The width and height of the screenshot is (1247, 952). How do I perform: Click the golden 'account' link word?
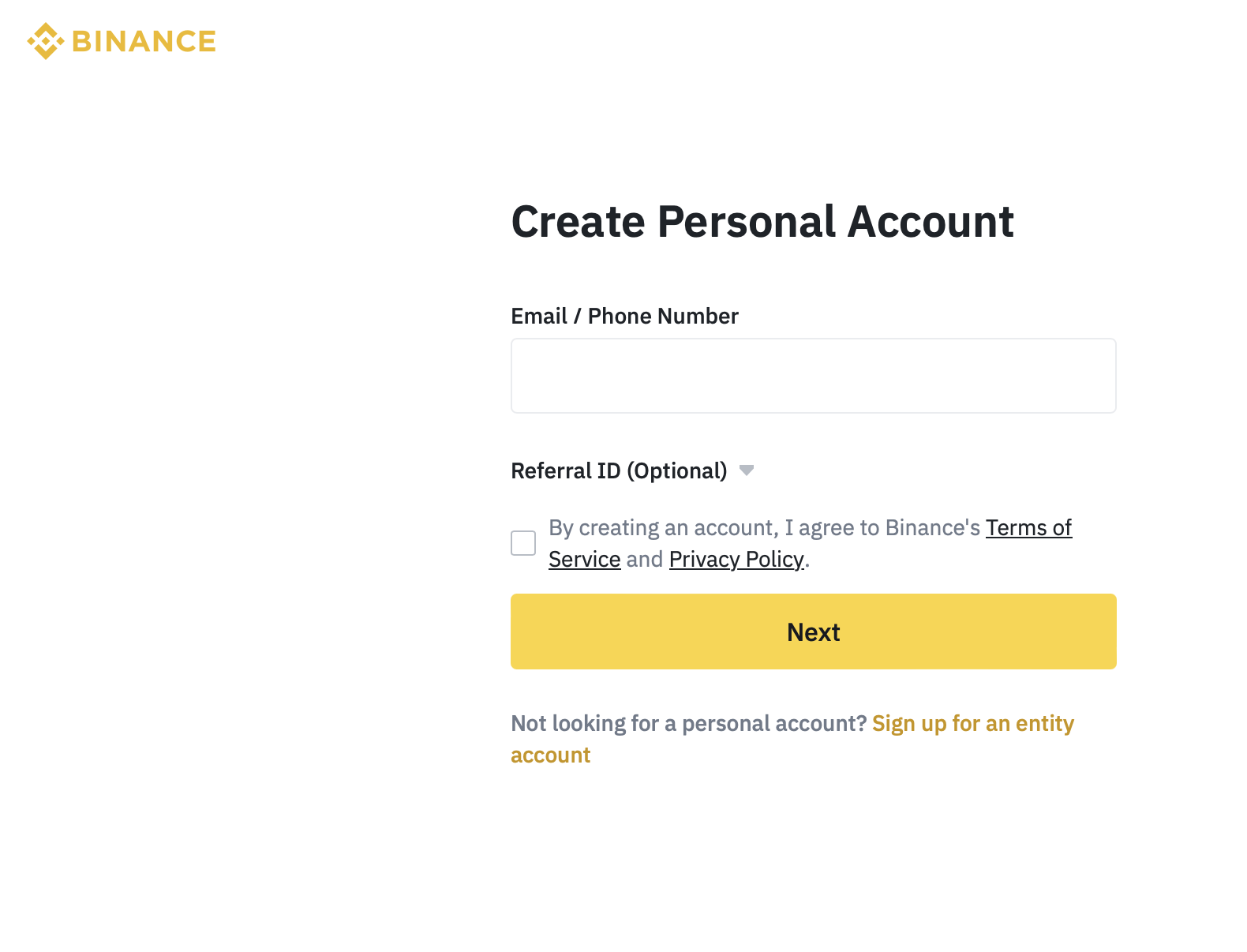coord(550,755)
